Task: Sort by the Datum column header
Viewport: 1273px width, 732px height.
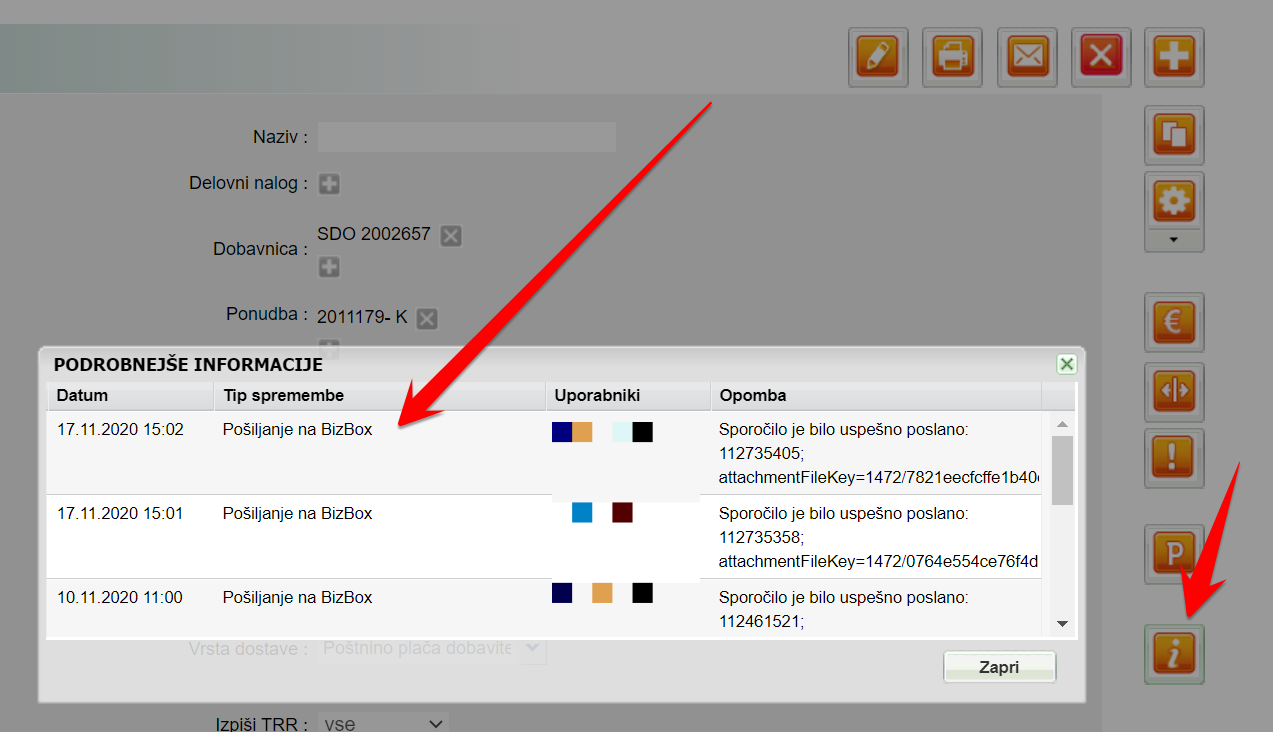Action: coord(130,395)
